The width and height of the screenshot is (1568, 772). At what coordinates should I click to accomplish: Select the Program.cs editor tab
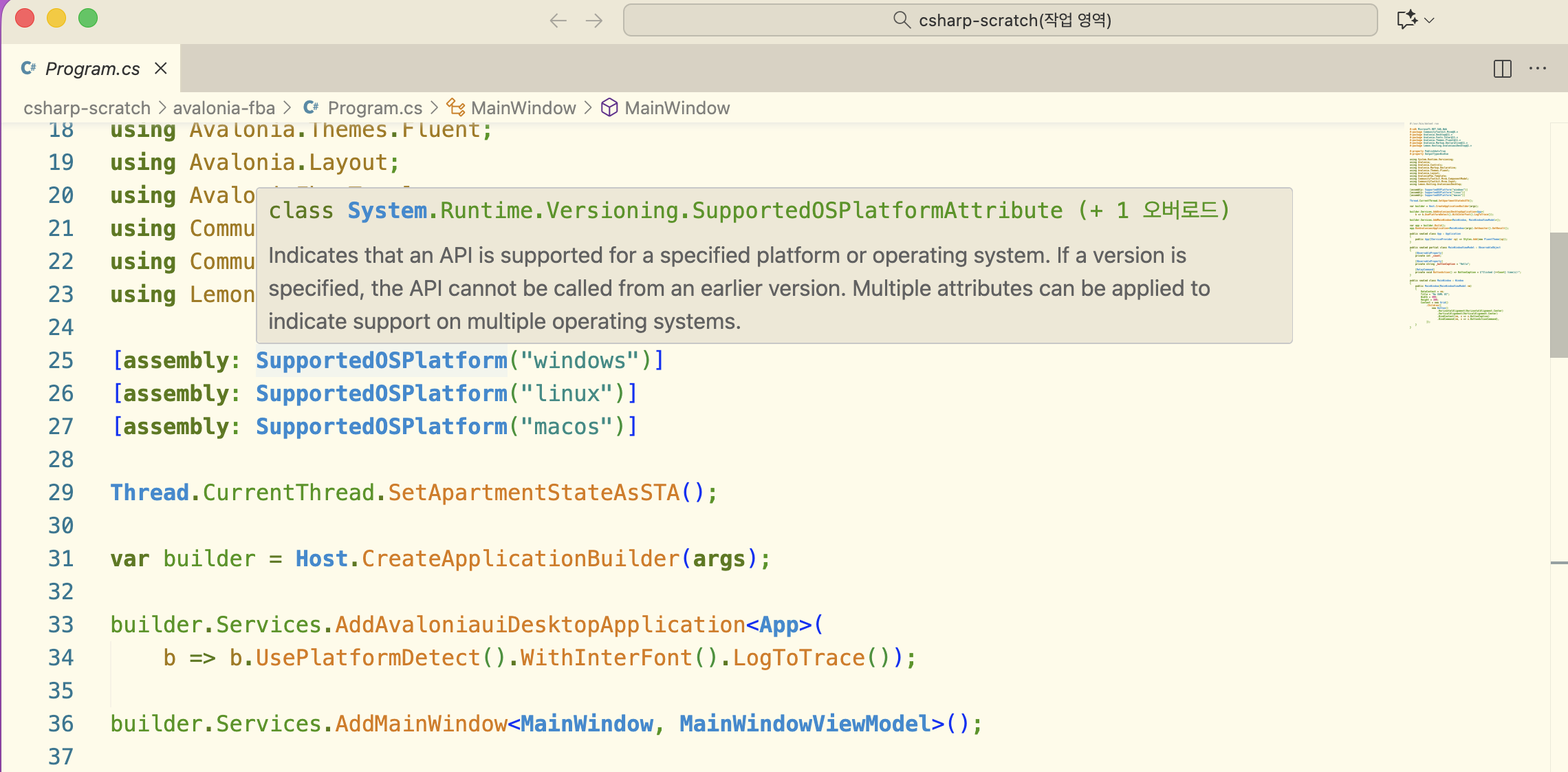(92, 69)
